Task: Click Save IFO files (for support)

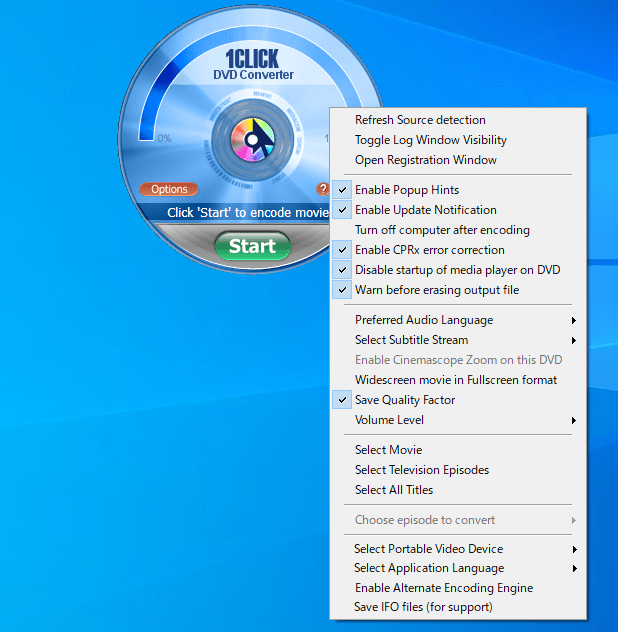Action: coord(458,607)
